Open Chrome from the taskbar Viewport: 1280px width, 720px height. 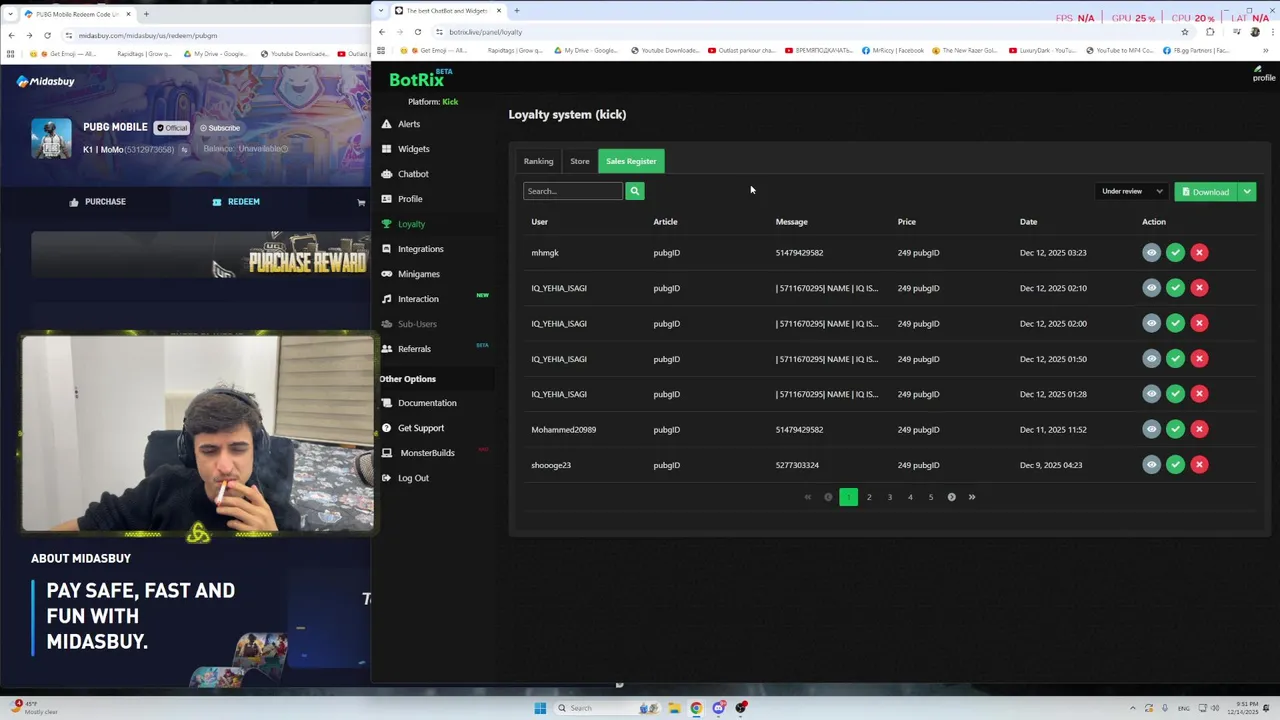pyautogui.click(x=696, y=708)
